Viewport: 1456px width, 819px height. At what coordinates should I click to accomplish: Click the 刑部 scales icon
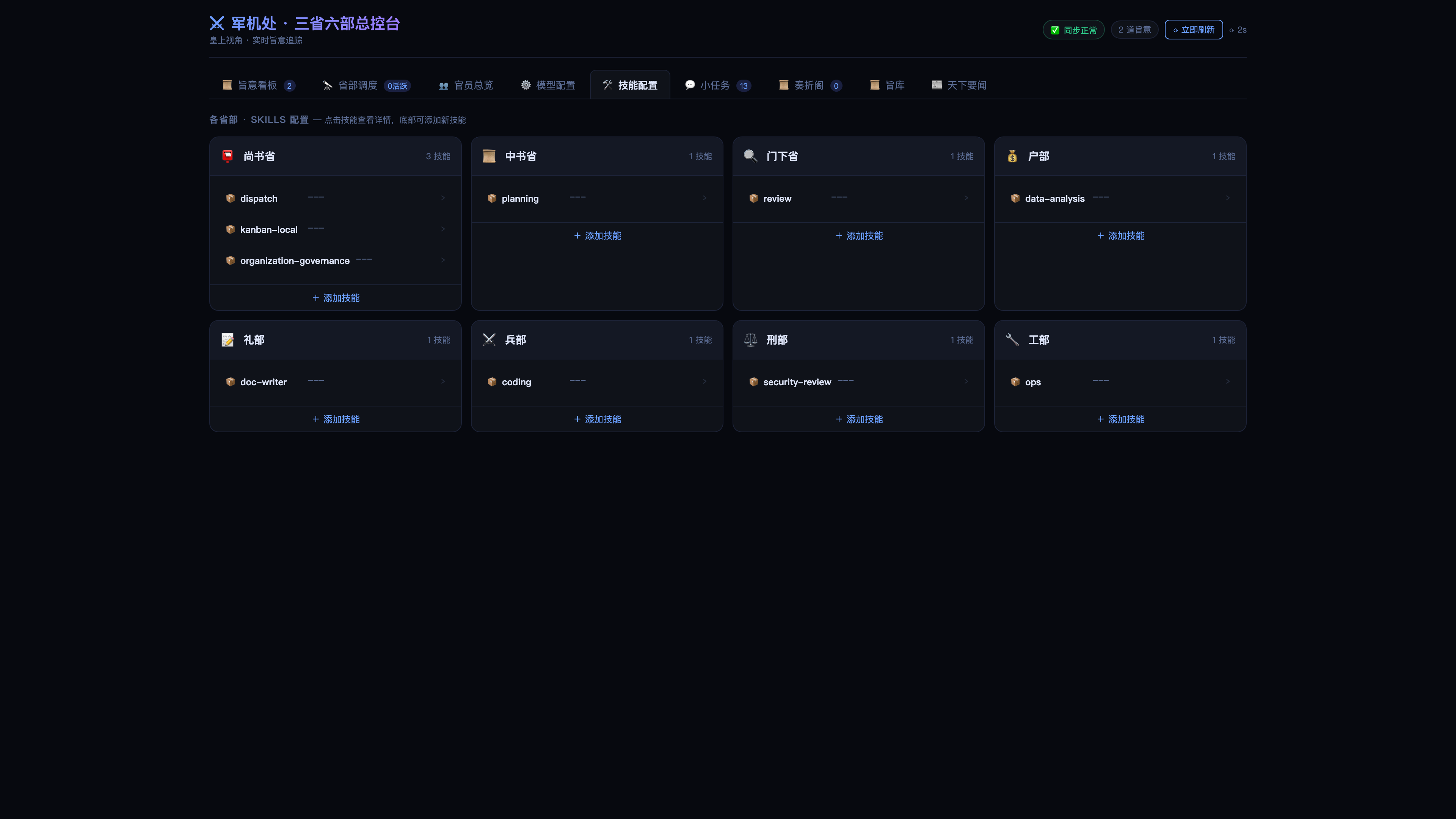pos(750,340)
